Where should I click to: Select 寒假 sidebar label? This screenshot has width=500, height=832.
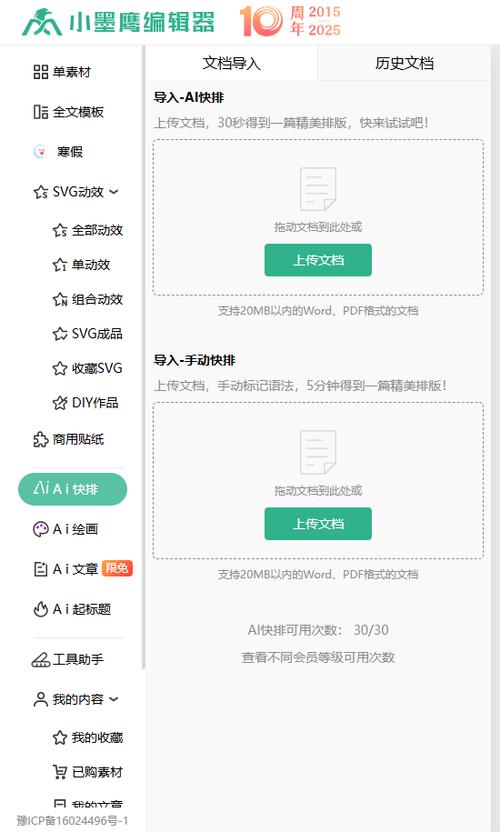[70, 152]
